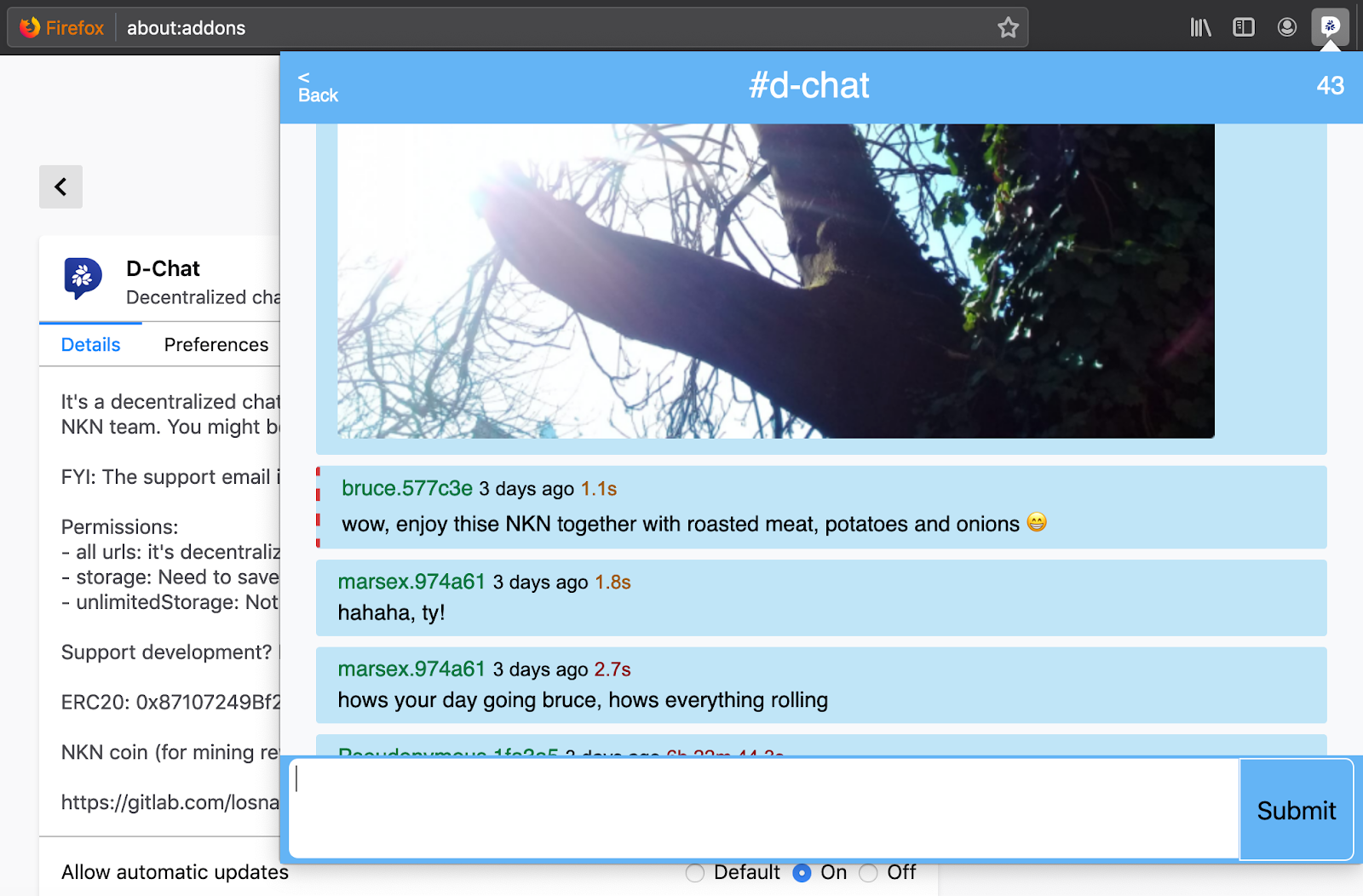The image size is (1363, 896).
Task: Click message 'hows your day going bruce'
Action: coord(583,700)
